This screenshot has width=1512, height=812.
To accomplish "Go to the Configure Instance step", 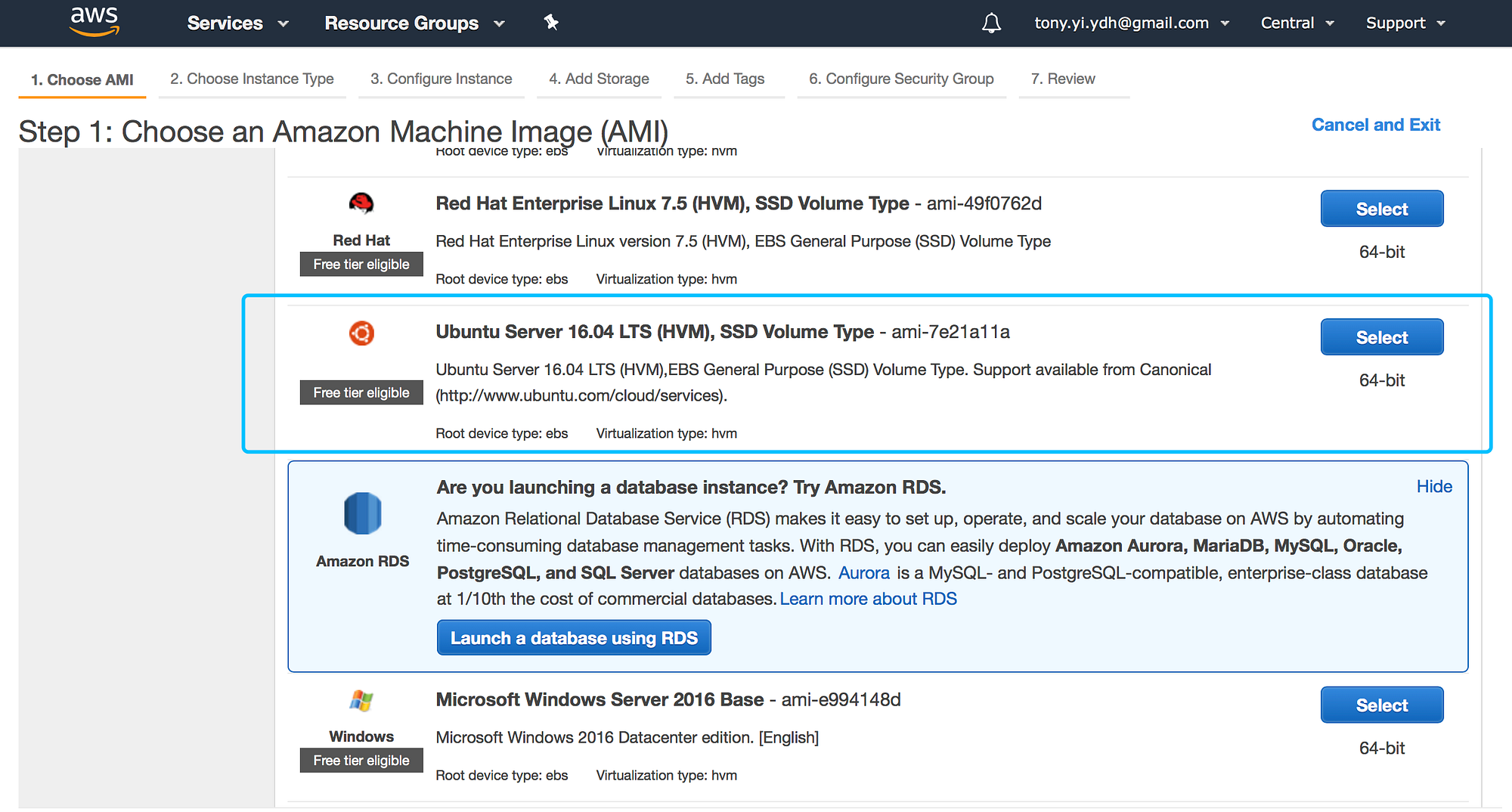I will (x=441, y=79).
